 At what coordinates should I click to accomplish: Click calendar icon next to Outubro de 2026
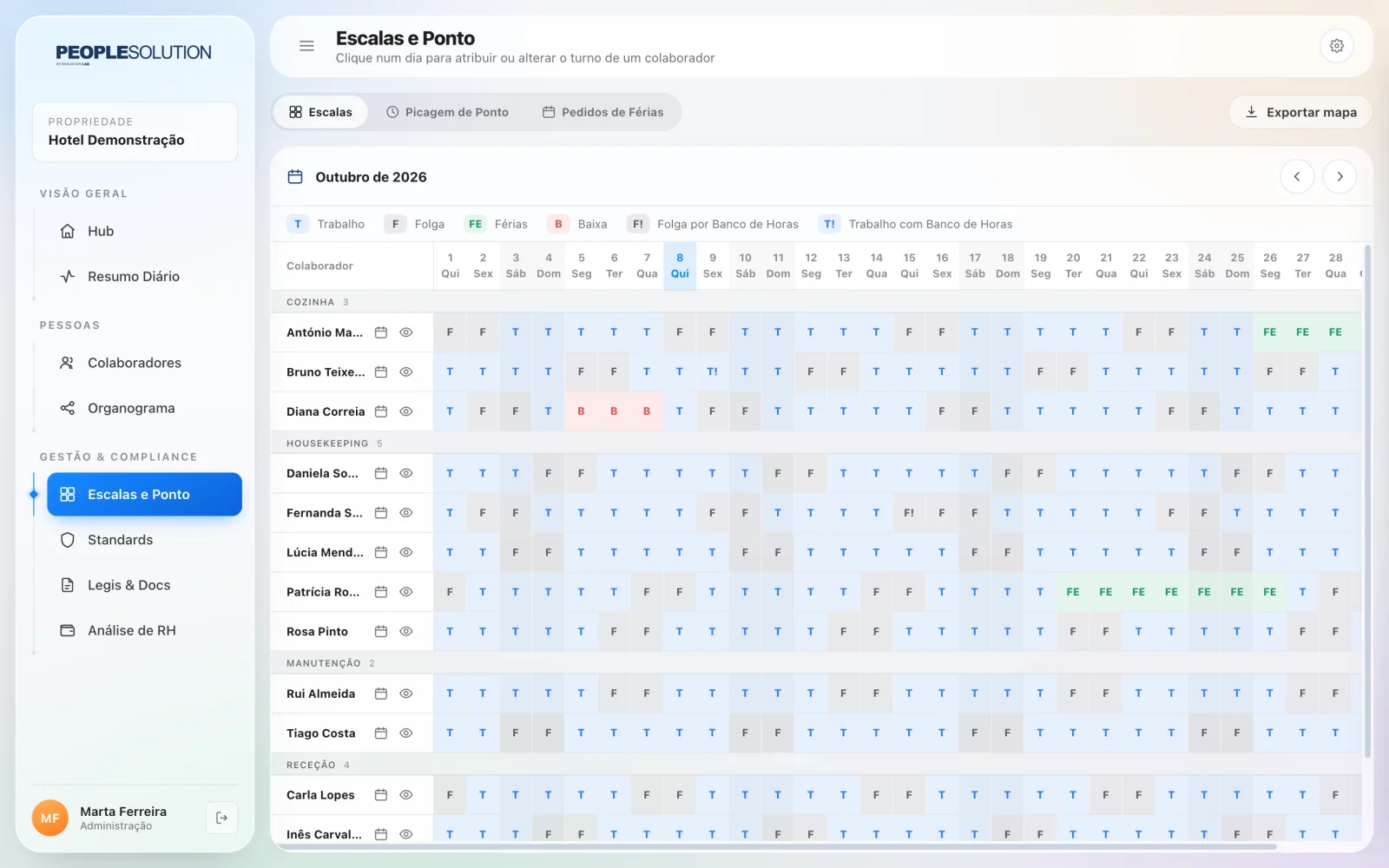pyautogui.click(x=295, y=177)
